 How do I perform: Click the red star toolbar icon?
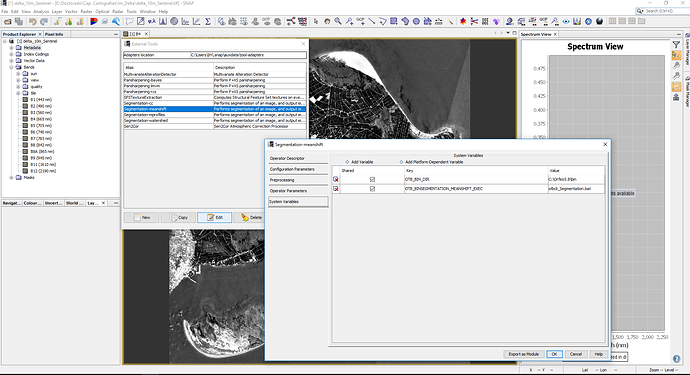(463, 21)
